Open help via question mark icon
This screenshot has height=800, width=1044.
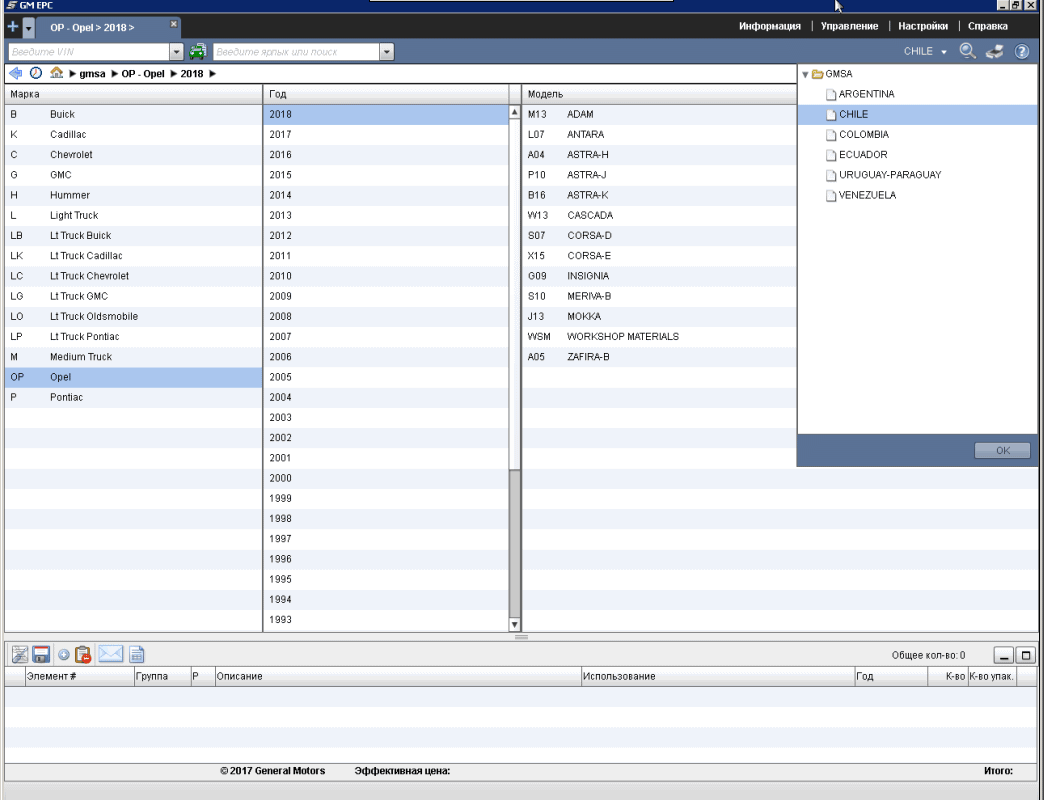(1022, 52)
